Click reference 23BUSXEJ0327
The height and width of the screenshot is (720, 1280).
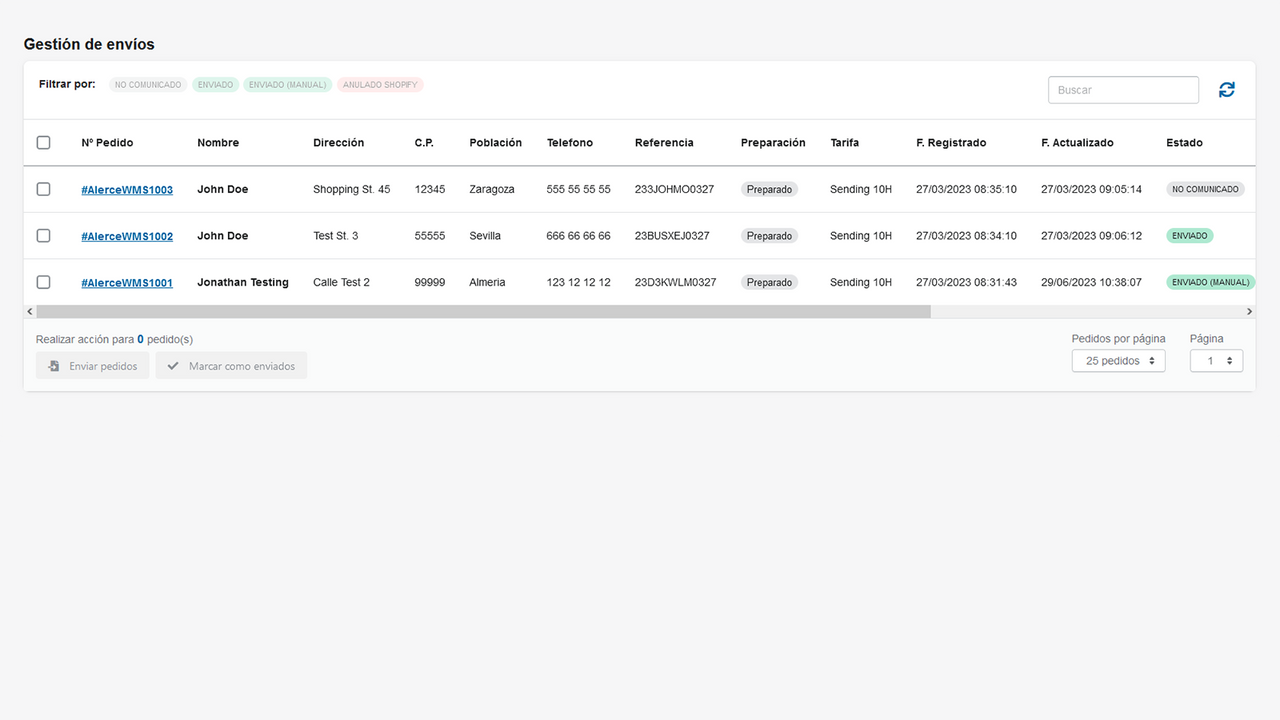[672, 236]
